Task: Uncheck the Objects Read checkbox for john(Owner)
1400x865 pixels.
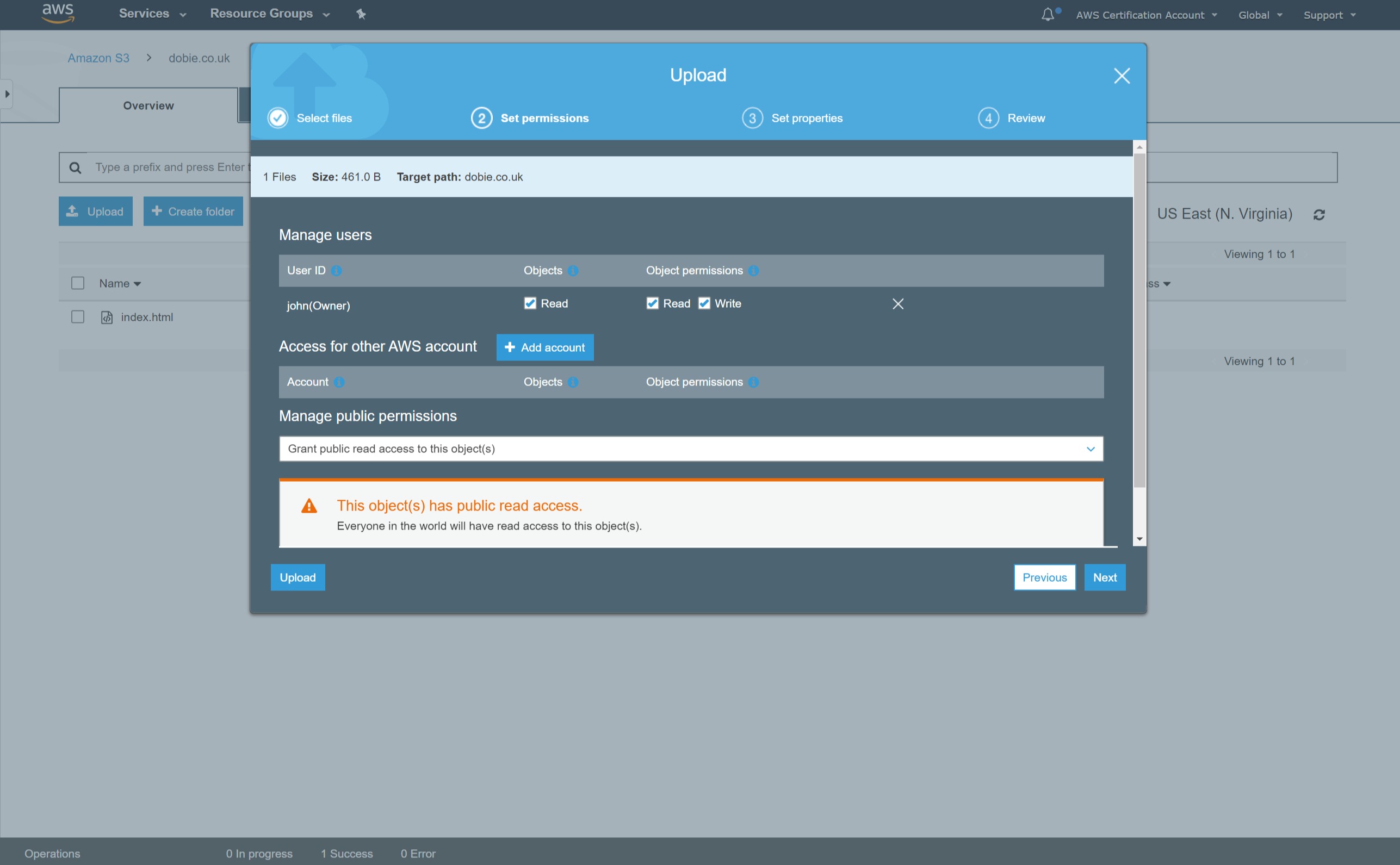Action: pos(530,303)
